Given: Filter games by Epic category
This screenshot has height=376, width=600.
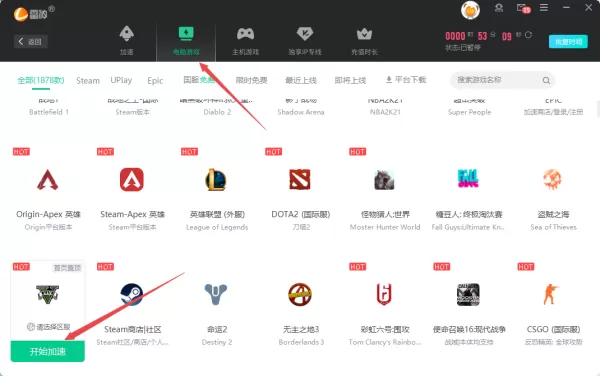Looking at the screenshot, I should click(155, 81).
